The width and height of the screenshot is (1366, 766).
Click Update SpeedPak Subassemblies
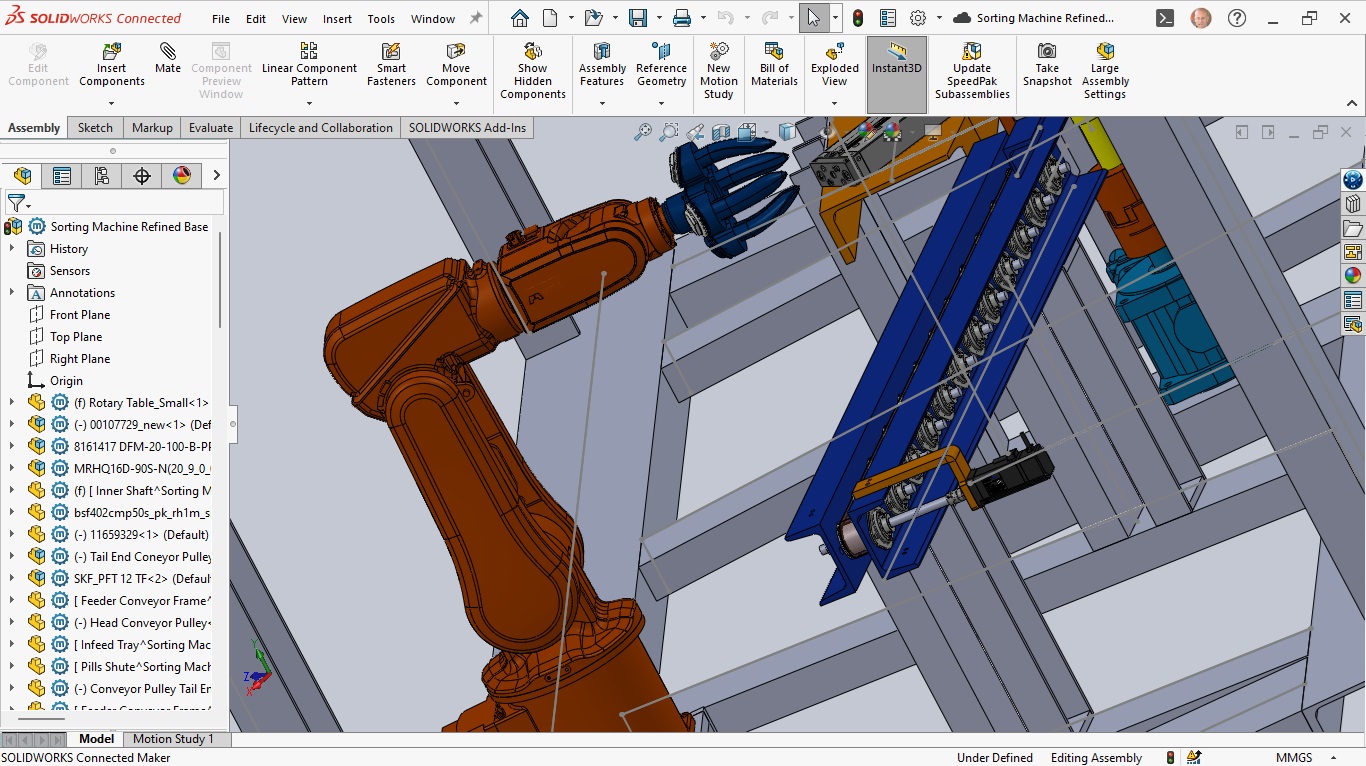coord(972,71)
